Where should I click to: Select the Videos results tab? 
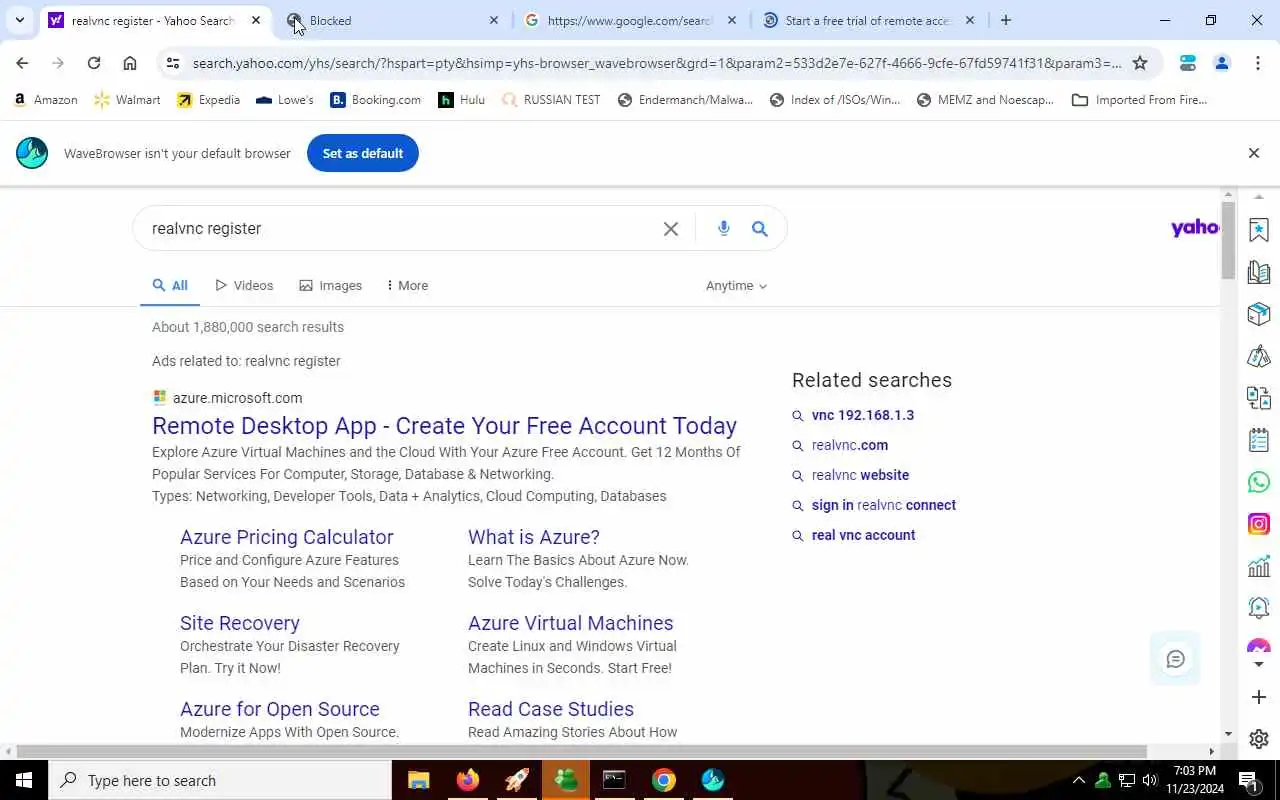pyautogui.click(x=244, y=286)
